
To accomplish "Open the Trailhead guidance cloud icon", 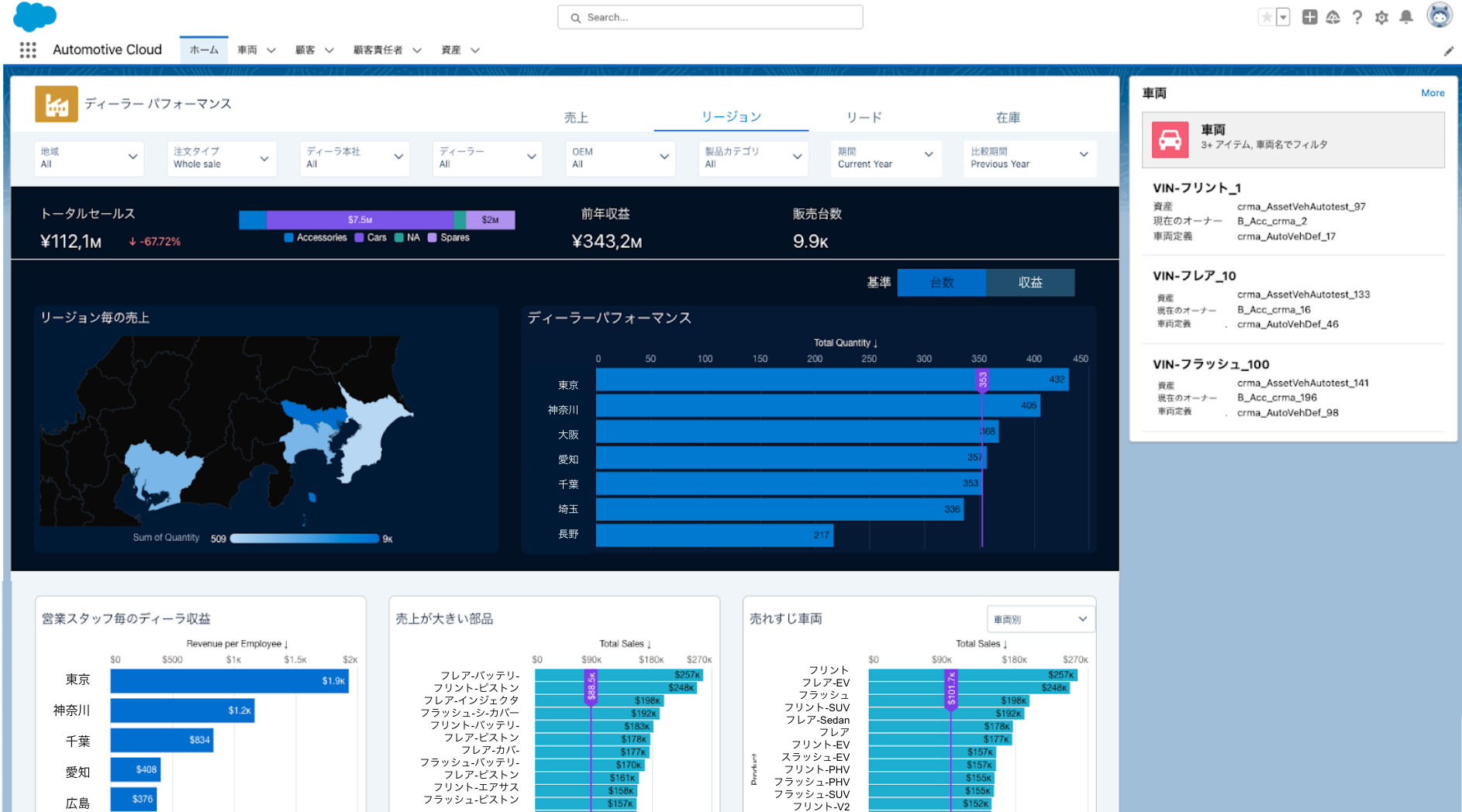I will point(1333,17).
